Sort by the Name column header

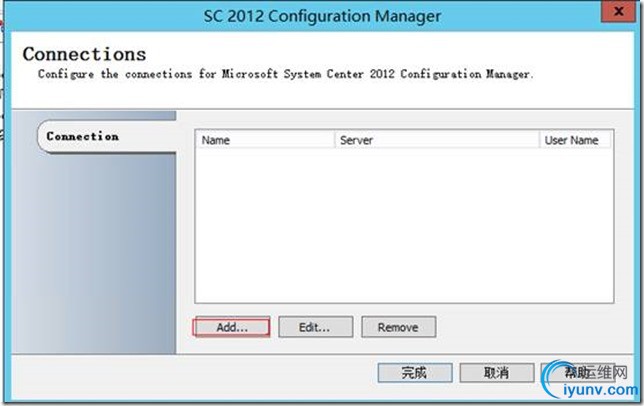tap(265, 140)
